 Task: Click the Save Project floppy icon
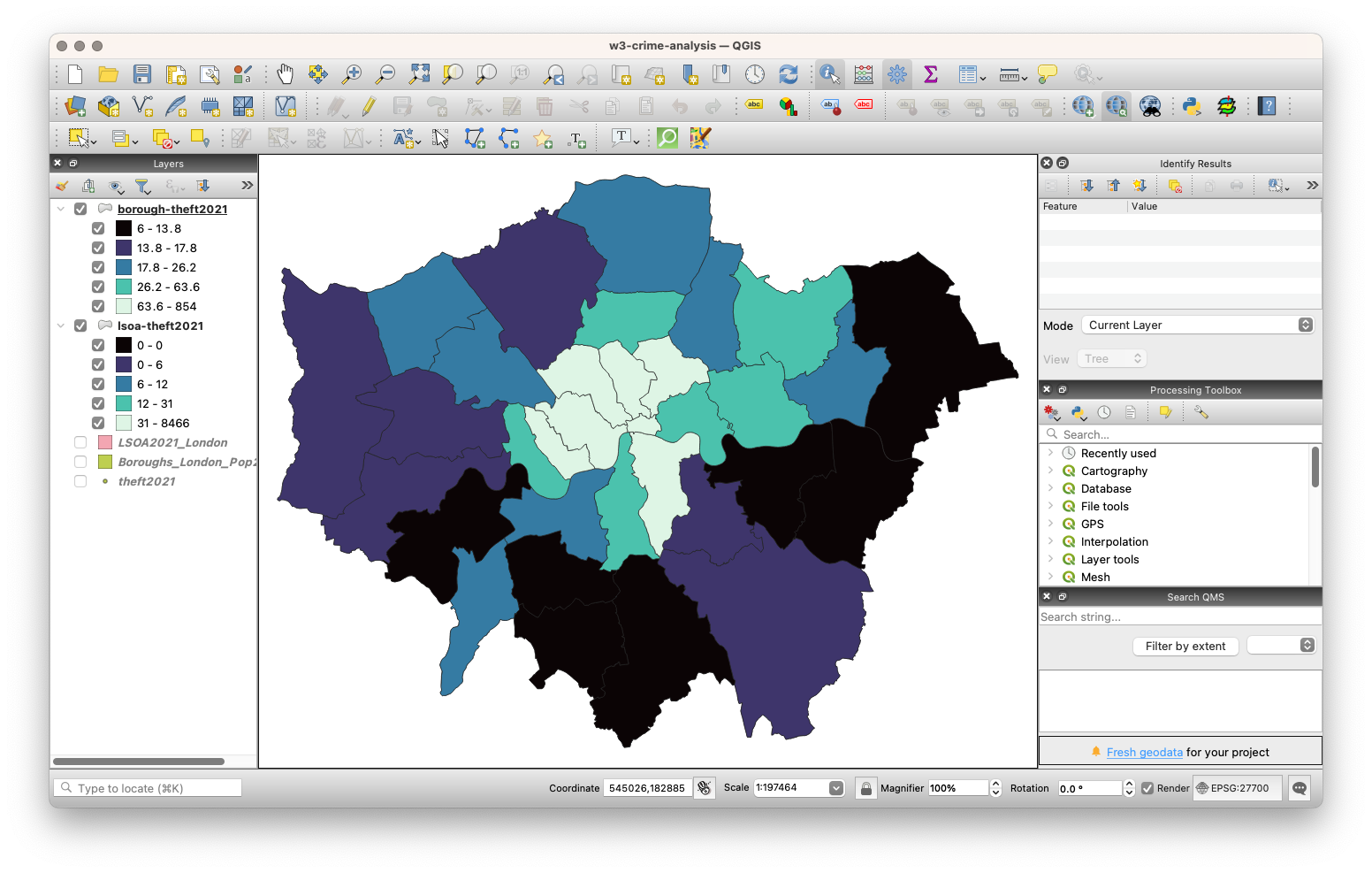tap(142, 74)
